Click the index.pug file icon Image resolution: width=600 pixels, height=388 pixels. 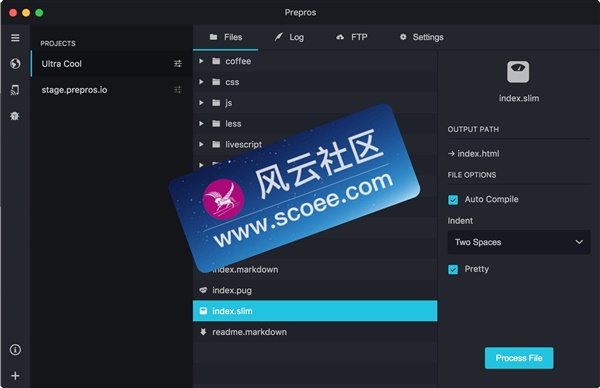pyautogui.click(x=203, y=290)
